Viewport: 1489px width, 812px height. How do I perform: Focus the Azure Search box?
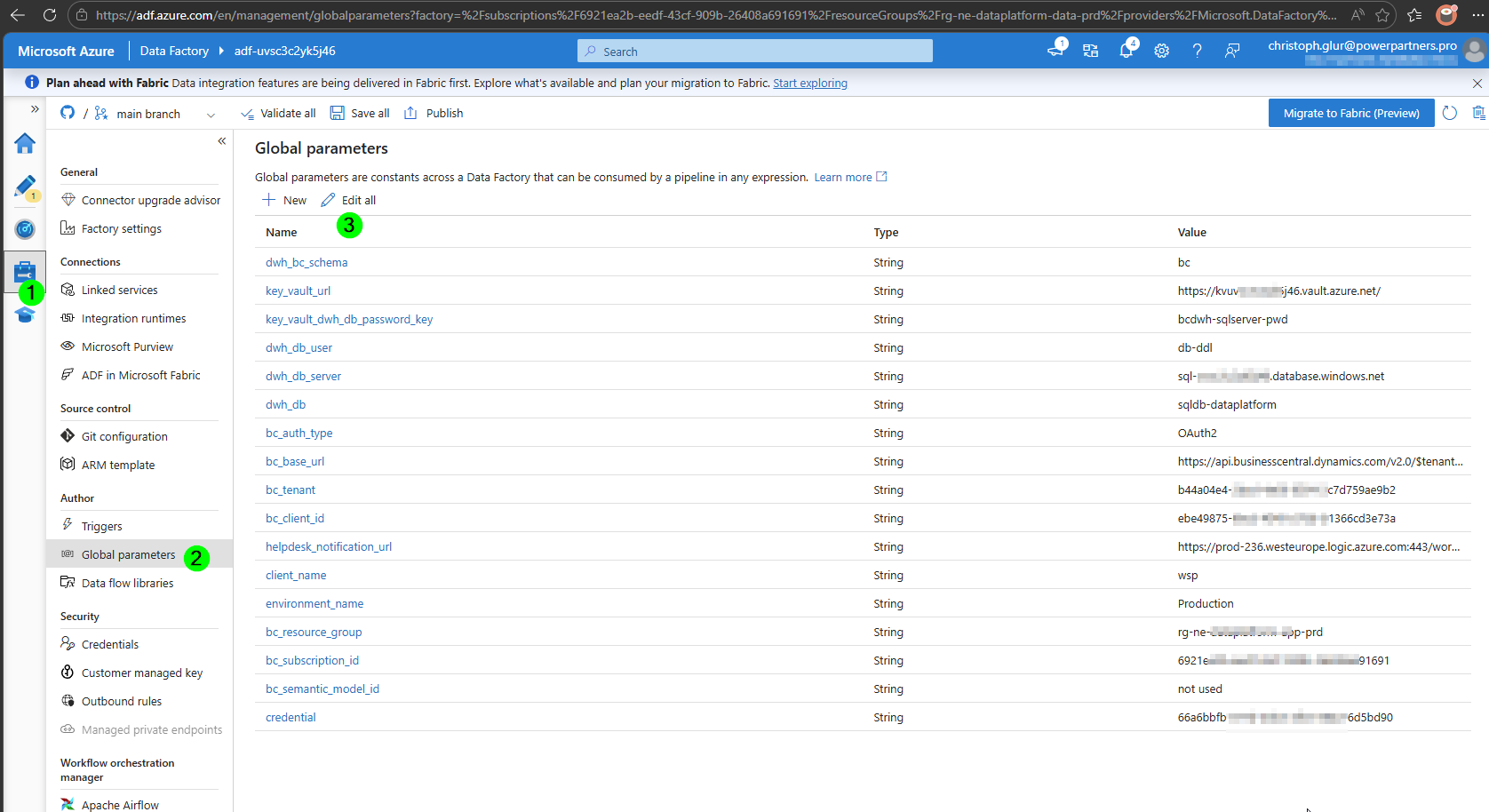tap(755, 52)
